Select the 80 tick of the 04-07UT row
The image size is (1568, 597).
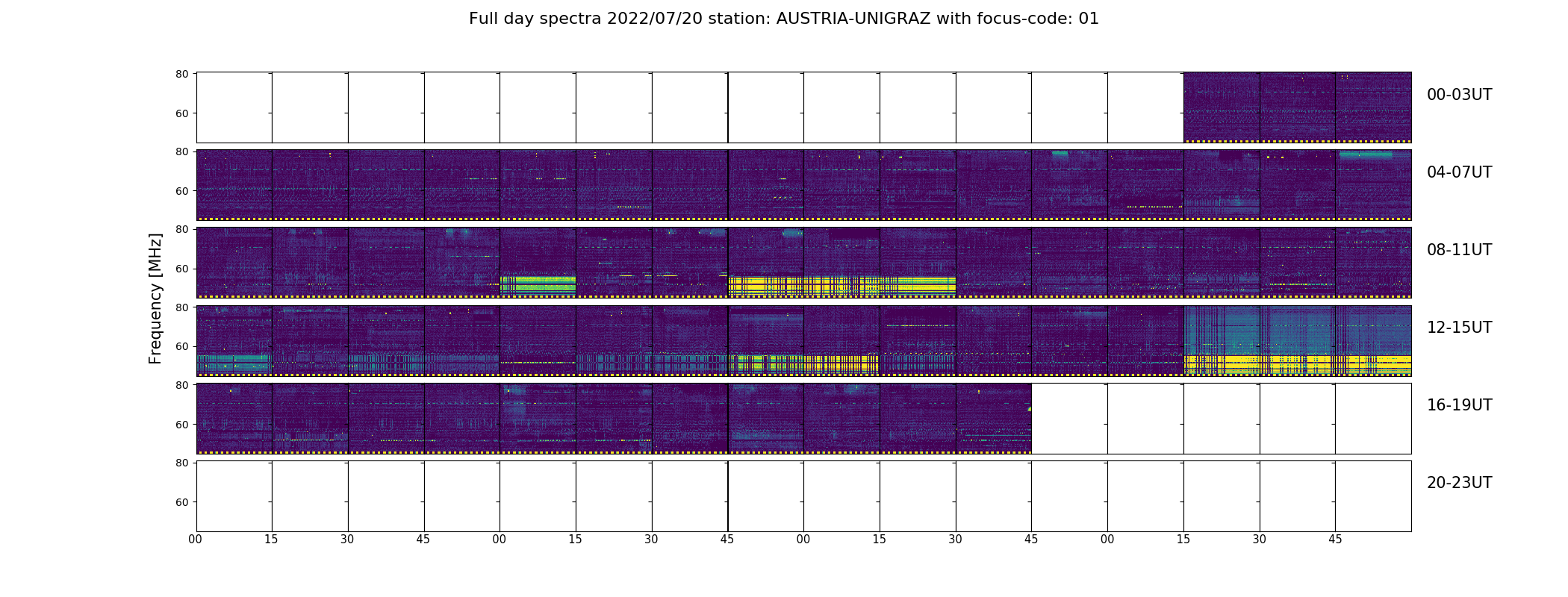coord(181,151)
